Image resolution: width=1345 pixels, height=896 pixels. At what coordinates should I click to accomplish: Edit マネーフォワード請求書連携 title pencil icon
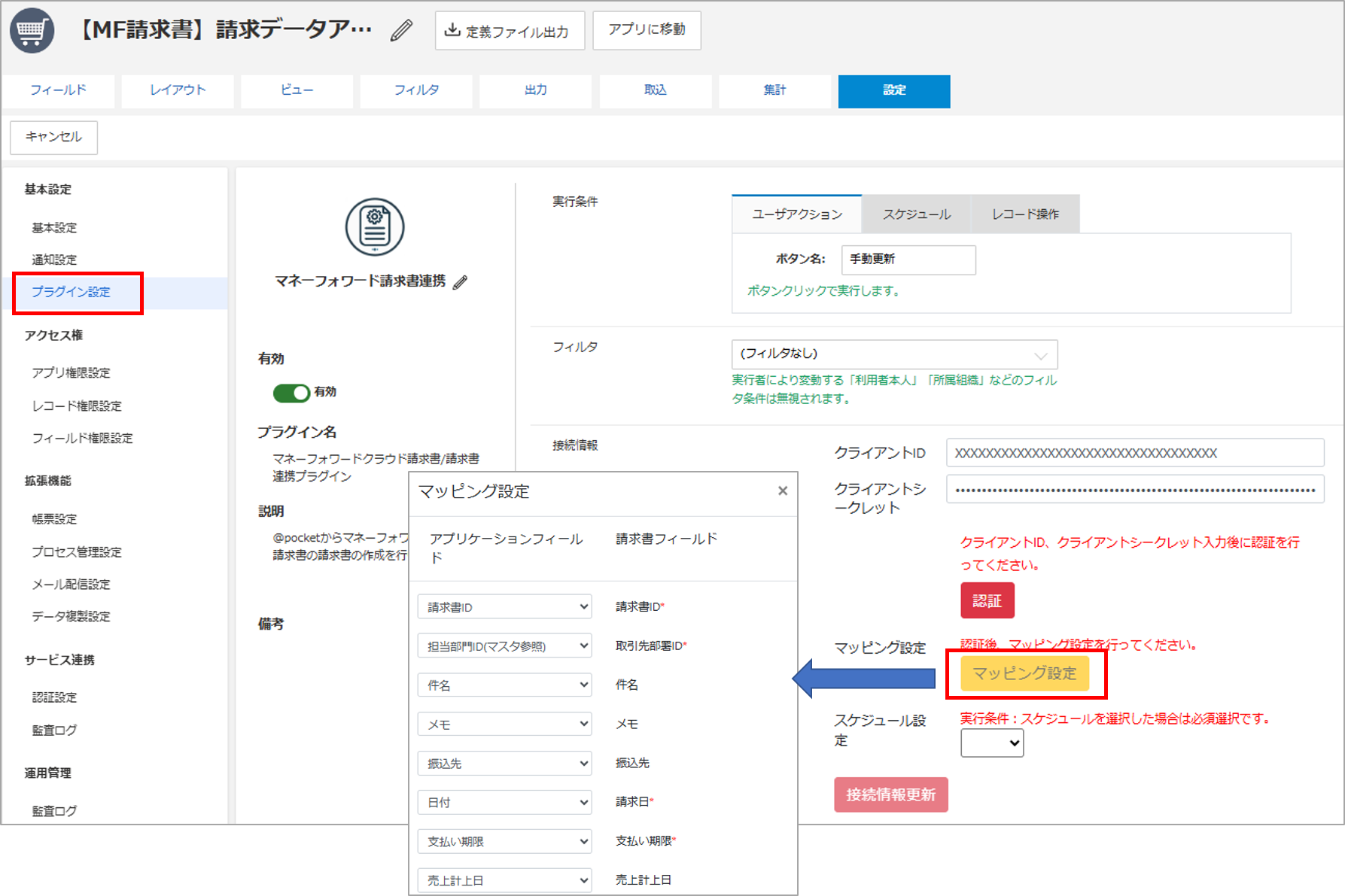(x=461, y=282)
